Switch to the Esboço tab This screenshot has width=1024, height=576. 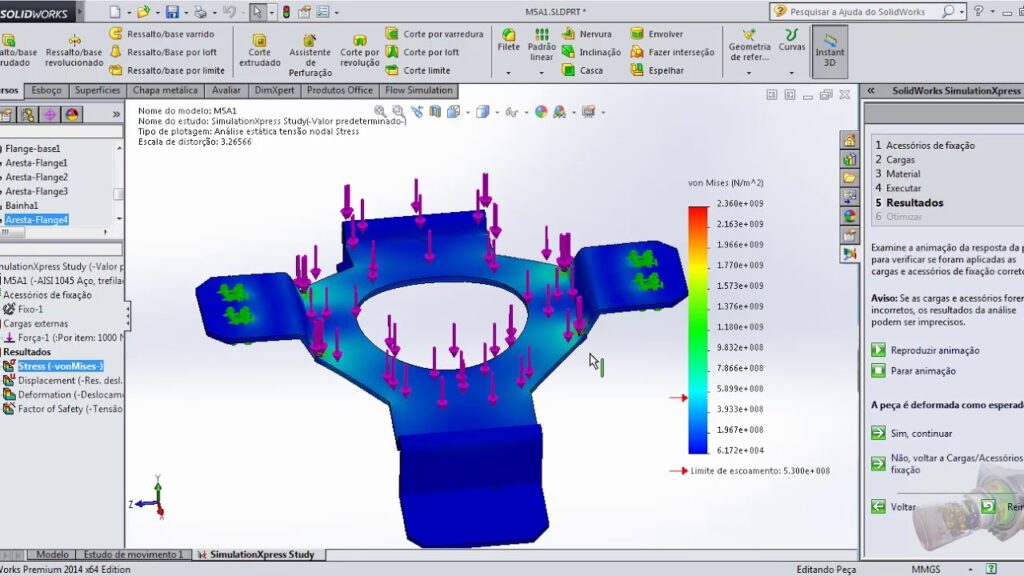tap(46, 90)
